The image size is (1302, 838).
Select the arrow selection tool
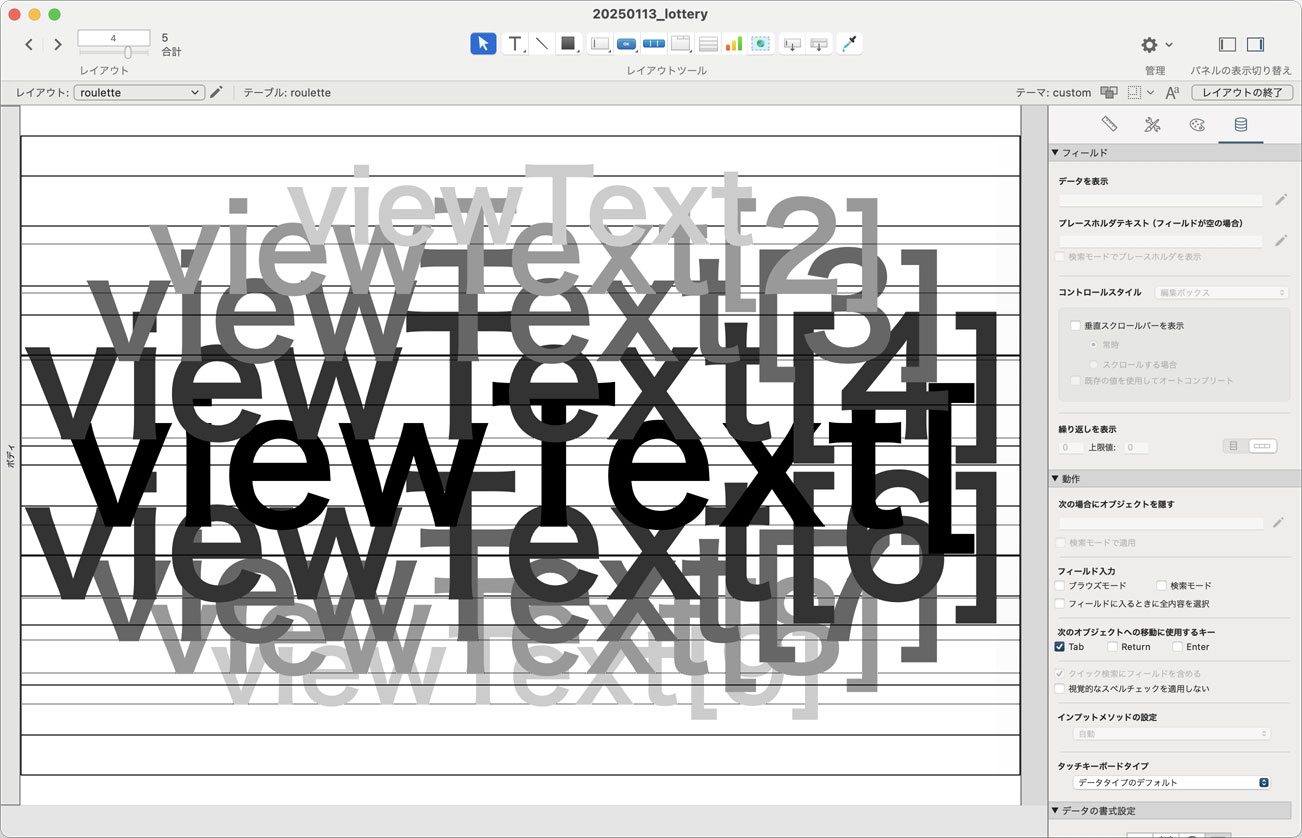[x=483, y=43]
